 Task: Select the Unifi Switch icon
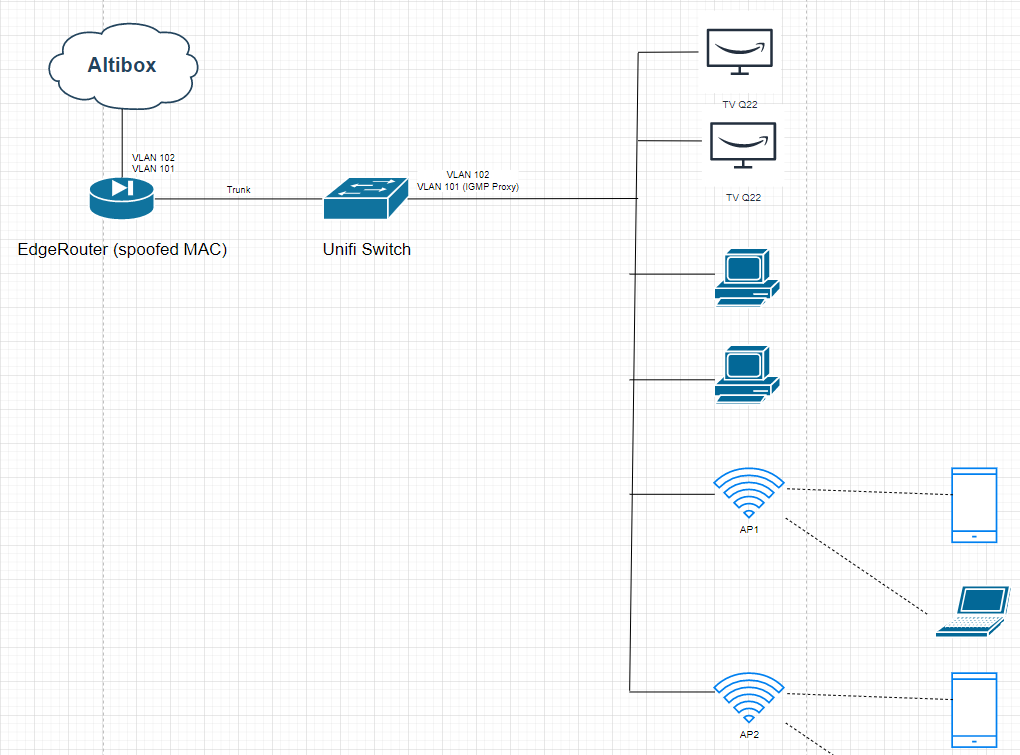[x=366, y=198]
